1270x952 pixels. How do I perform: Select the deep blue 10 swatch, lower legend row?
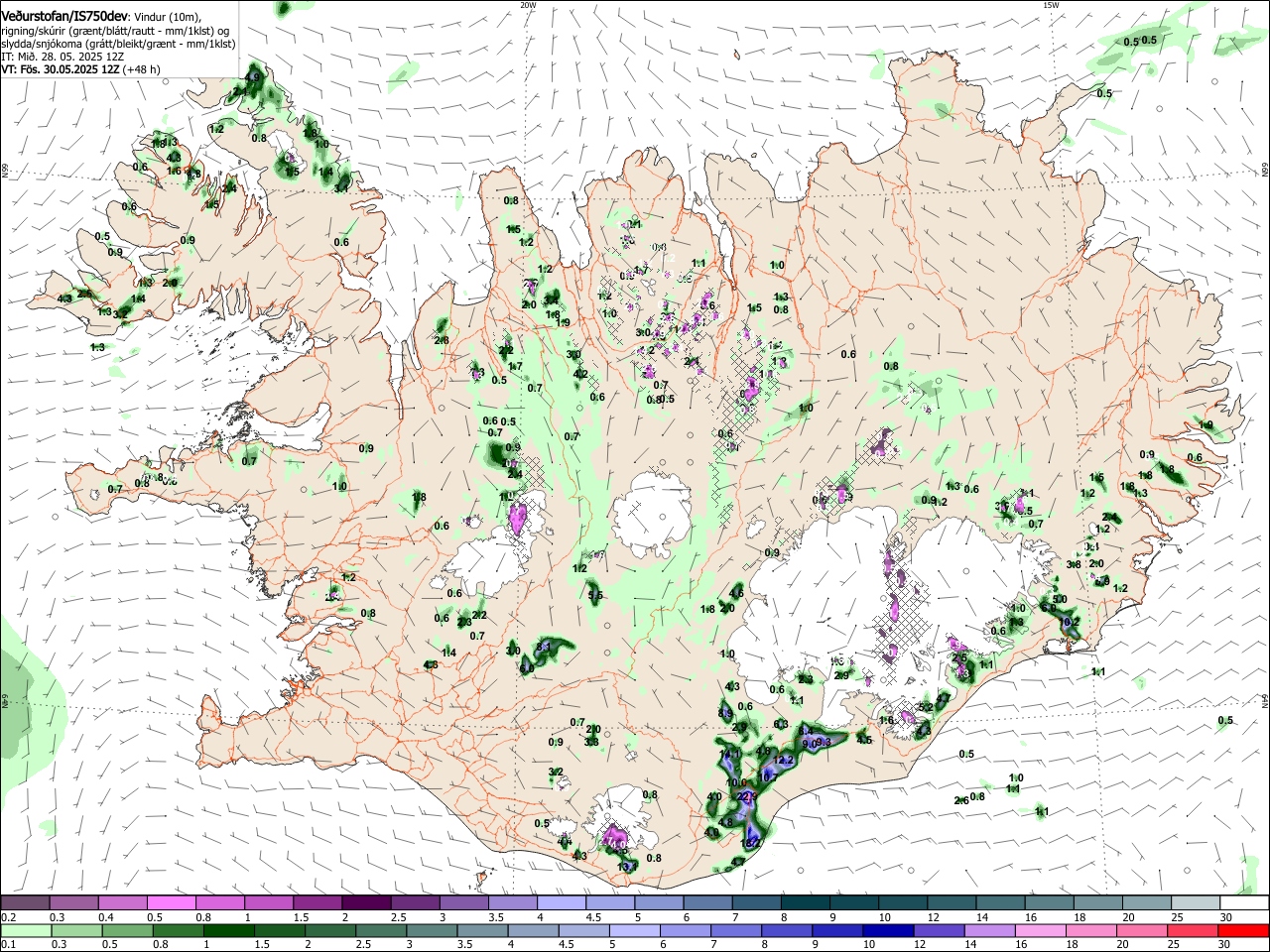pos(888,931)
